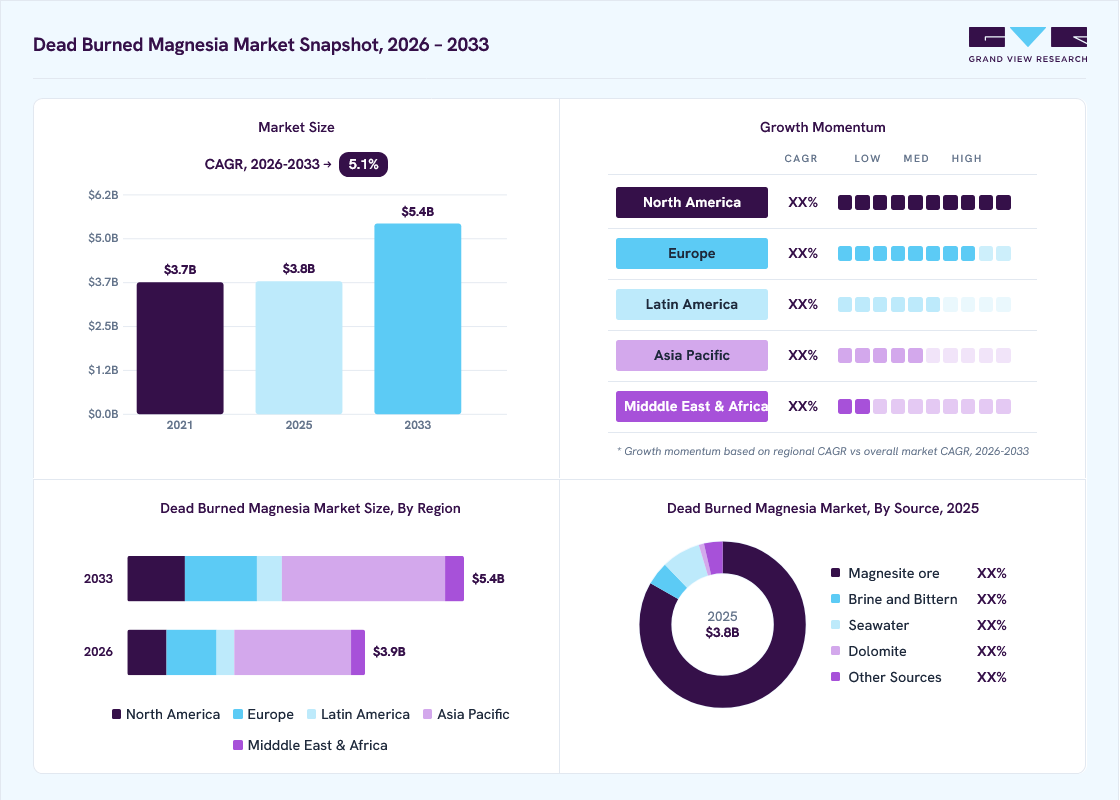Select the Europe segment in 2033 bar
This screenshot has height=800, width=1120.
[x=221, y=579]
